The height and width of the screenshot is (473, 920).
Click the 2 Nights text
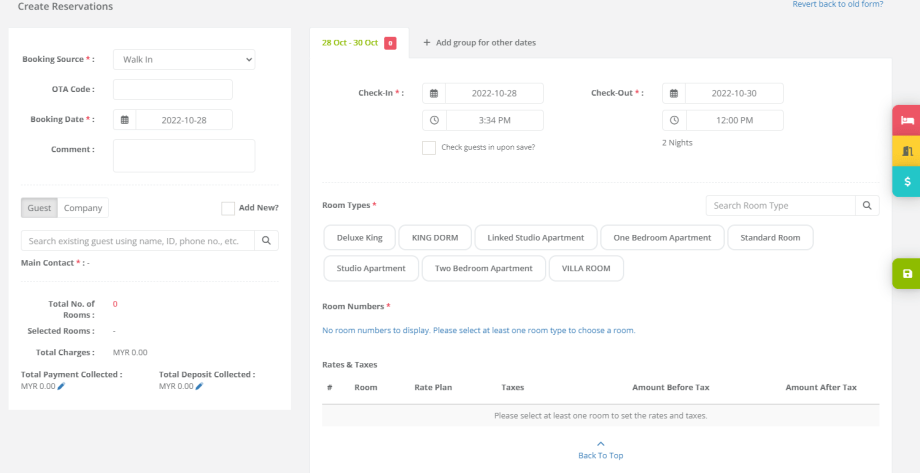point(677,143)
